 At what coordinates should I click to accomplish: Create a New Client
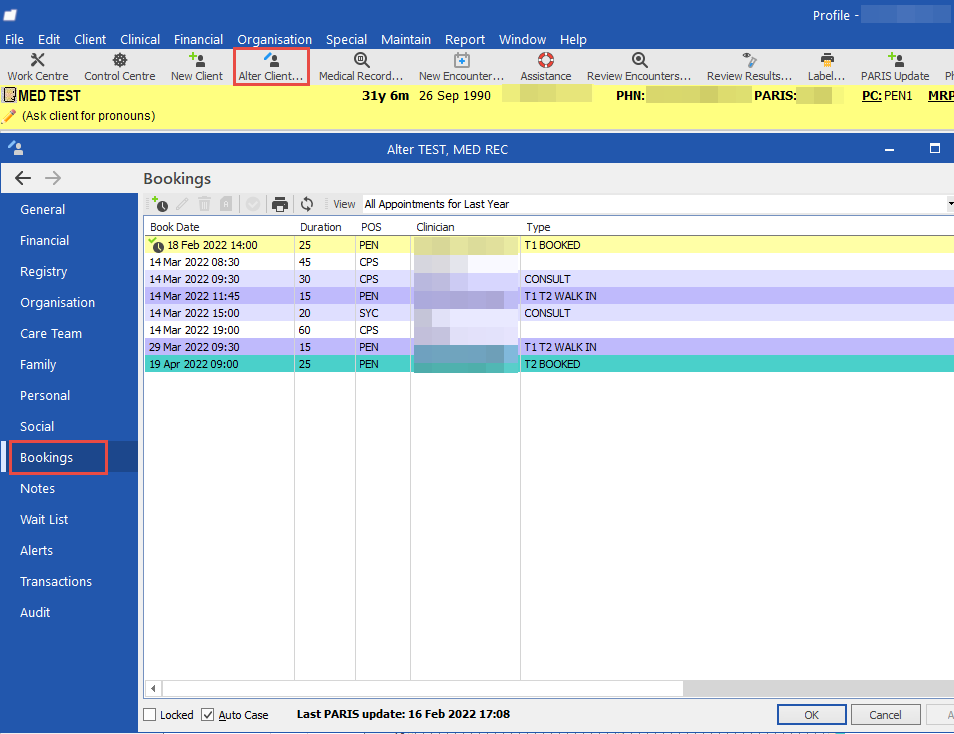[x=196, y=66]
